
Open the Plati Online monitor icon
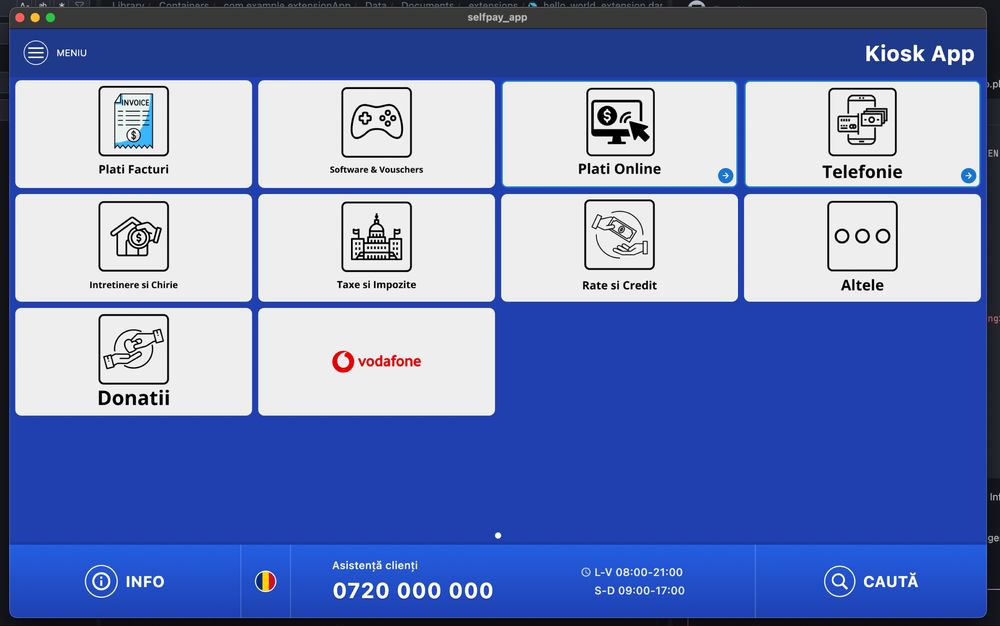coord(621,122)
